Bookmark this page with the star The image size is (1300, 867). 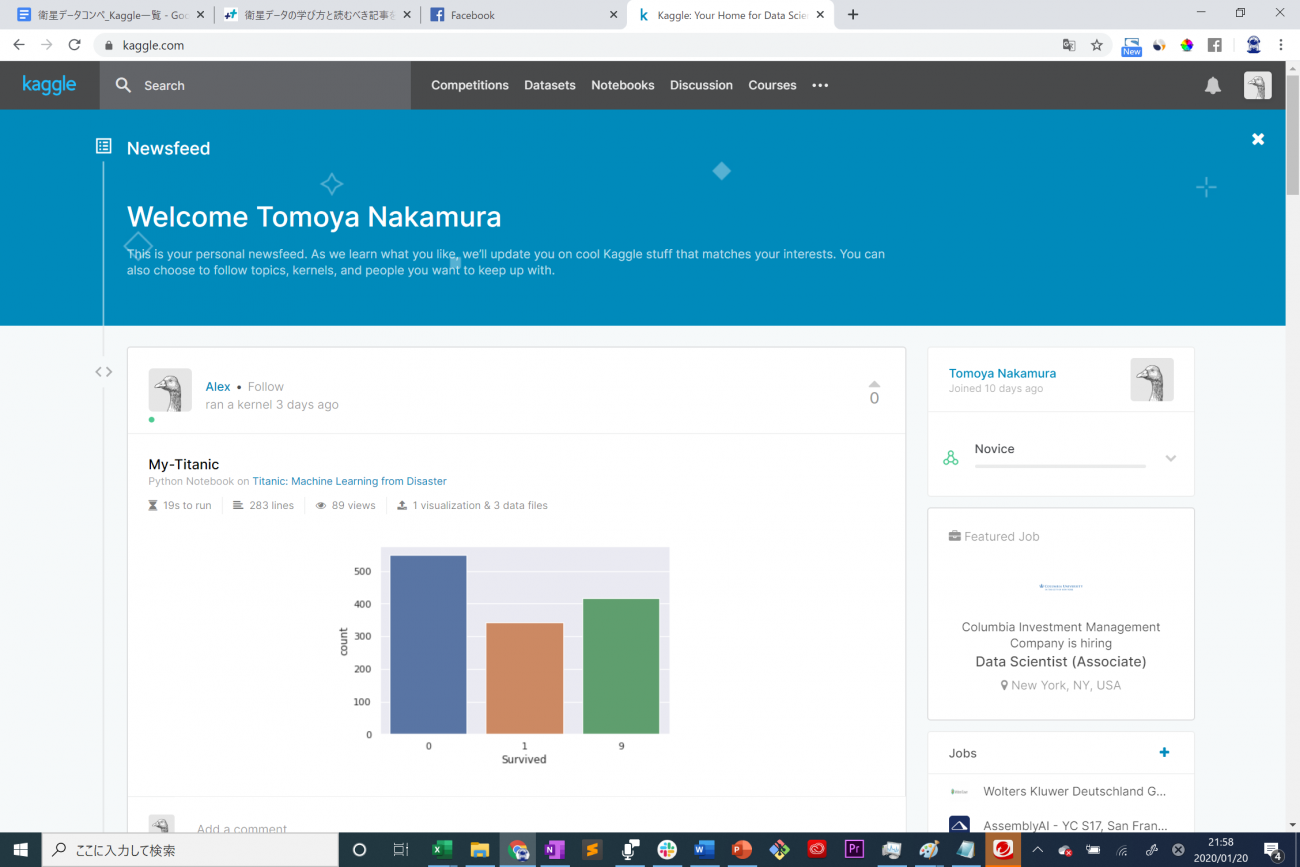click(x=1097, y=45)
